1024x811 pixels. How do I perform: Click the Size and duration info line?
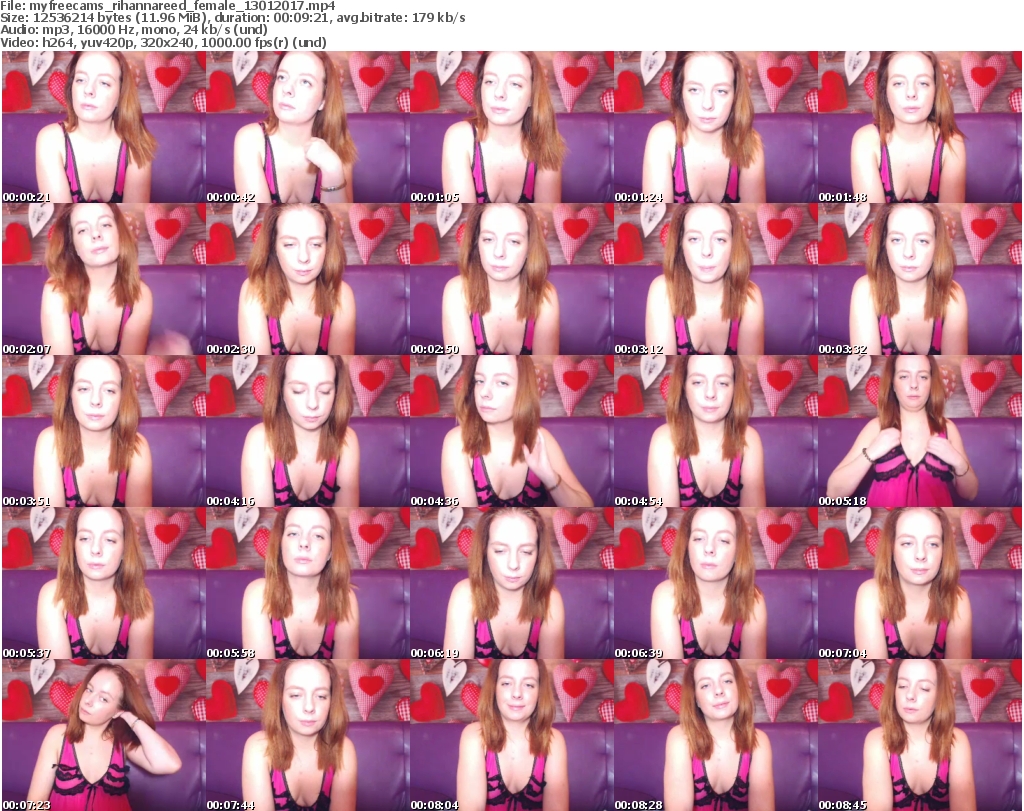click(x=233, y=18)
